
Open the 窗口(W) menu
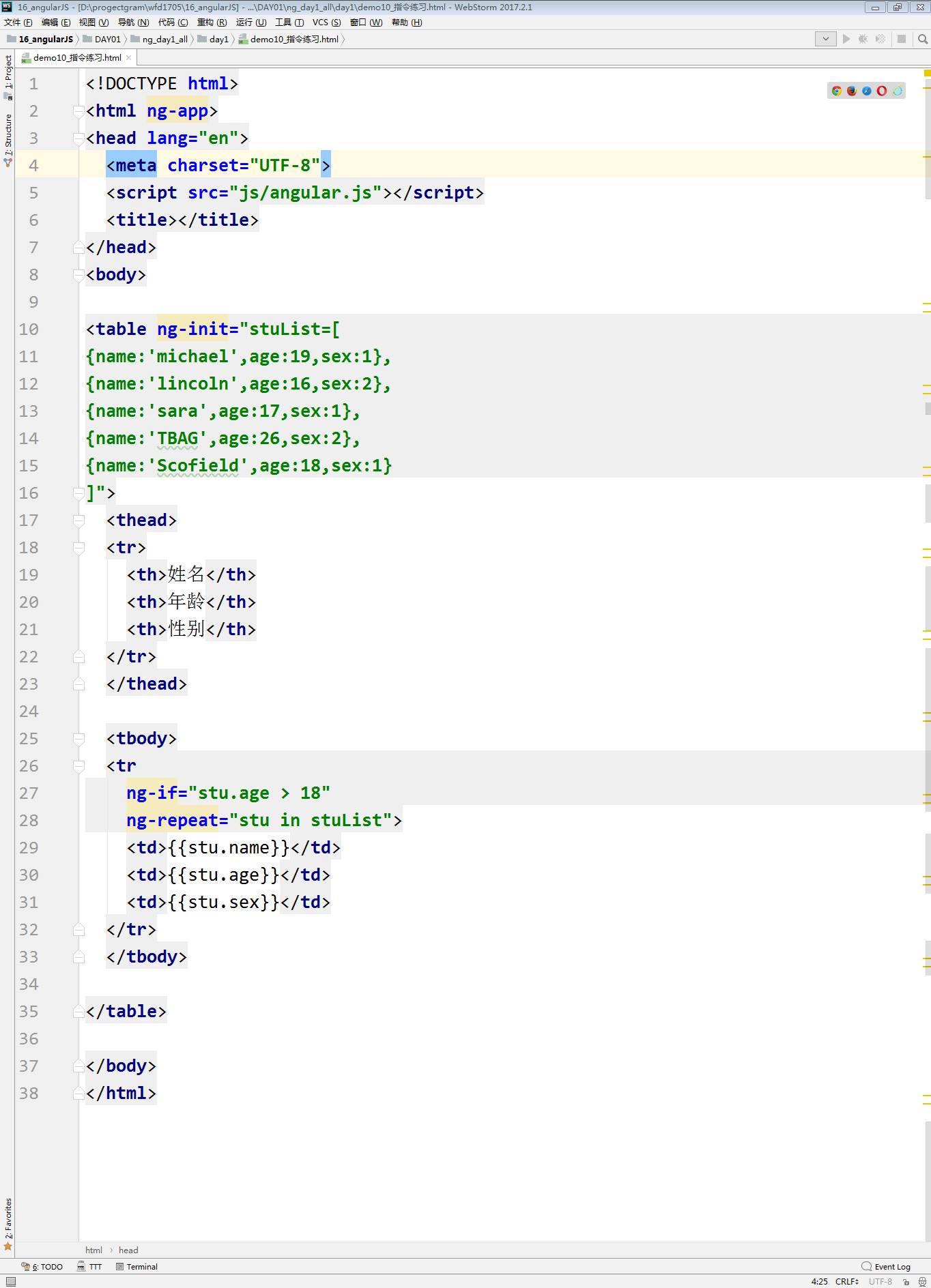tap(366, 23)
